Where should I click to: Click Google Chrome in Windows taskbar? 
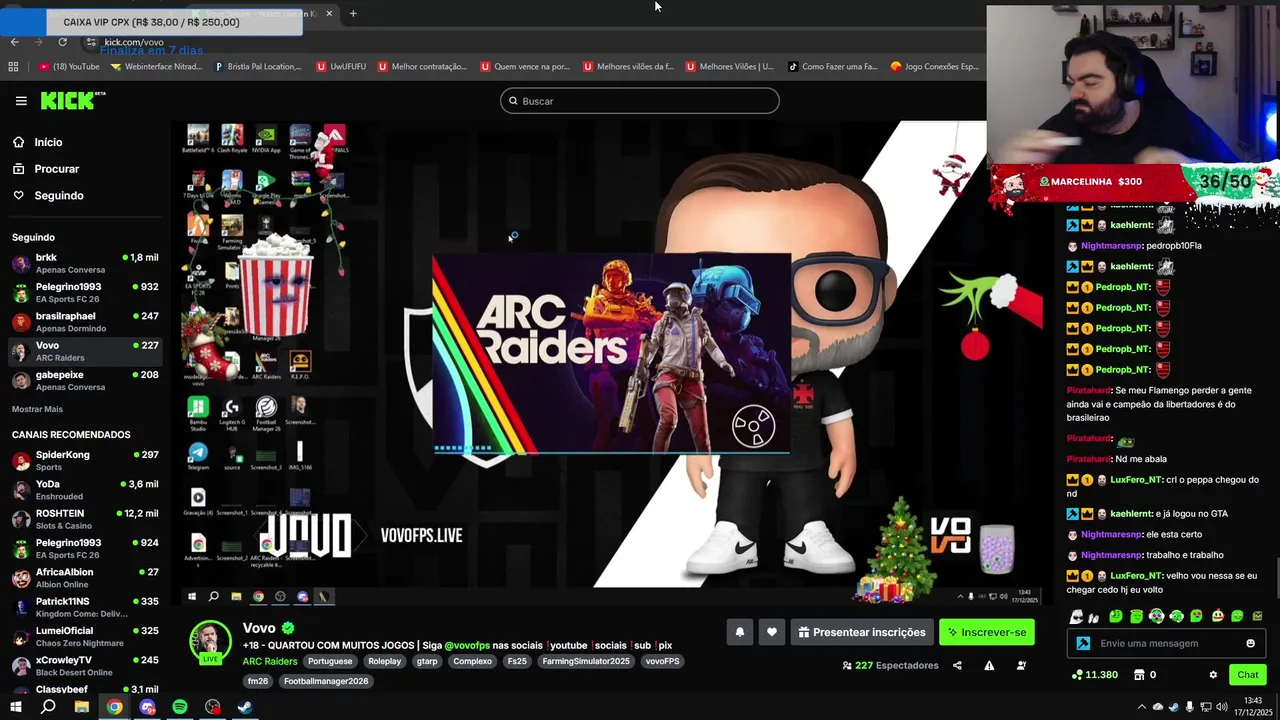[115, 707]
